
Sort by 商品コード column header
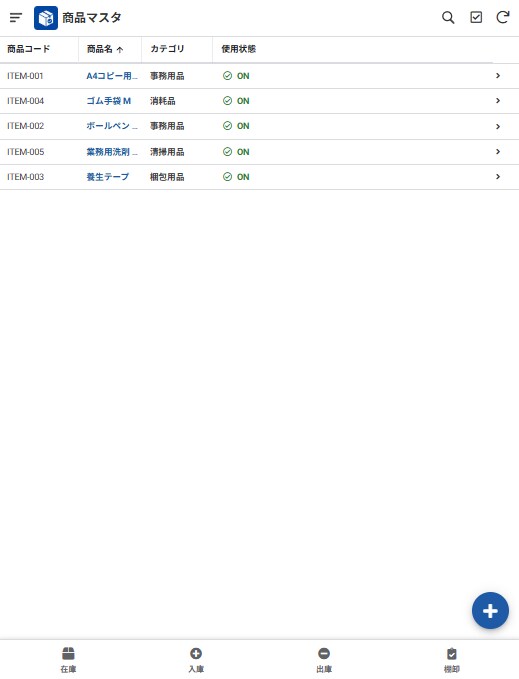(x=29, y=49)
